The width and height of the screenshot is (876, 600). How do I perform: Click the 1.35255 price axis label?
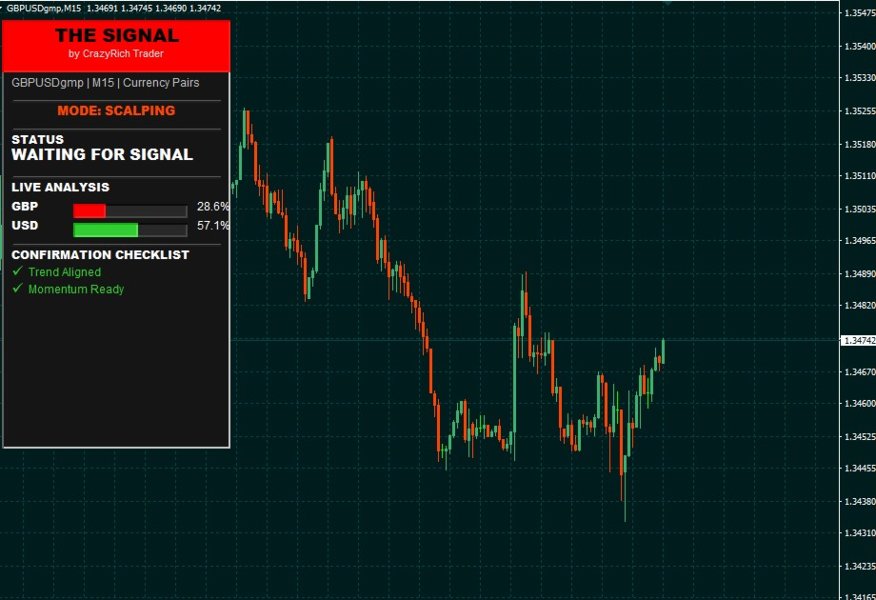(x=860, y=111)
